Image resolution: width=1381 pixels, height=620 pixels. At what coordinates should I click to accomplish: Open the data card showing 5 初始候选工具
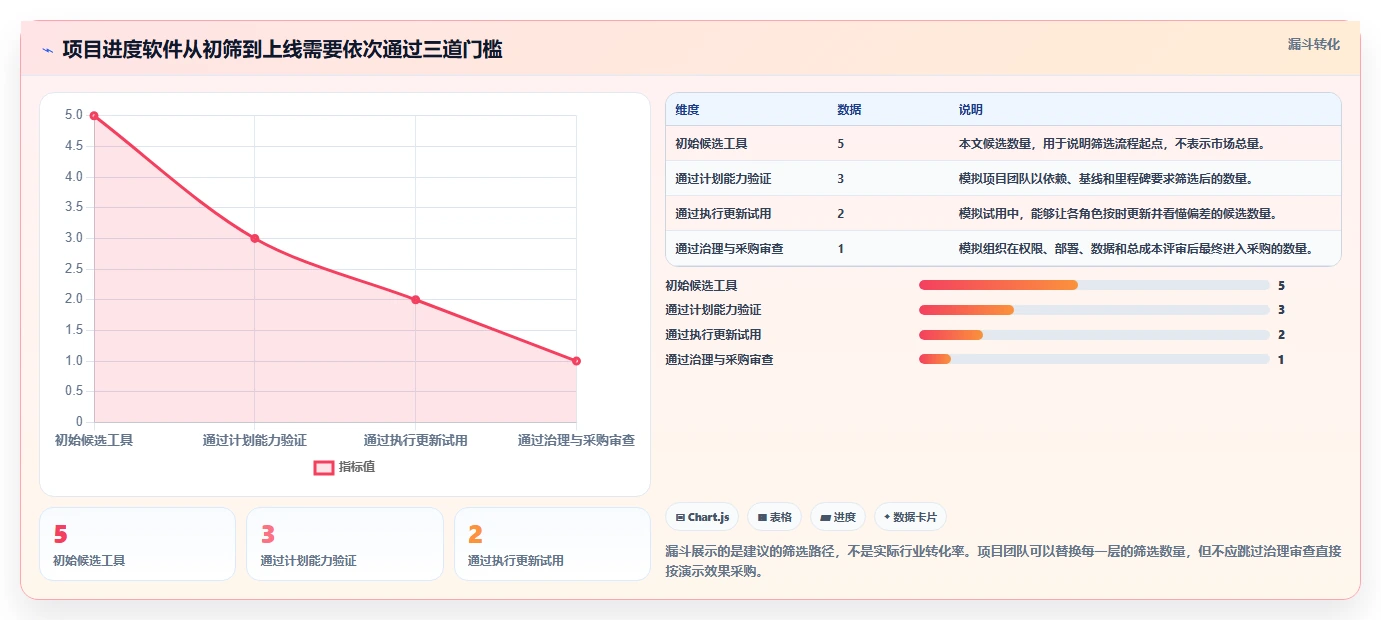[137, 544]
